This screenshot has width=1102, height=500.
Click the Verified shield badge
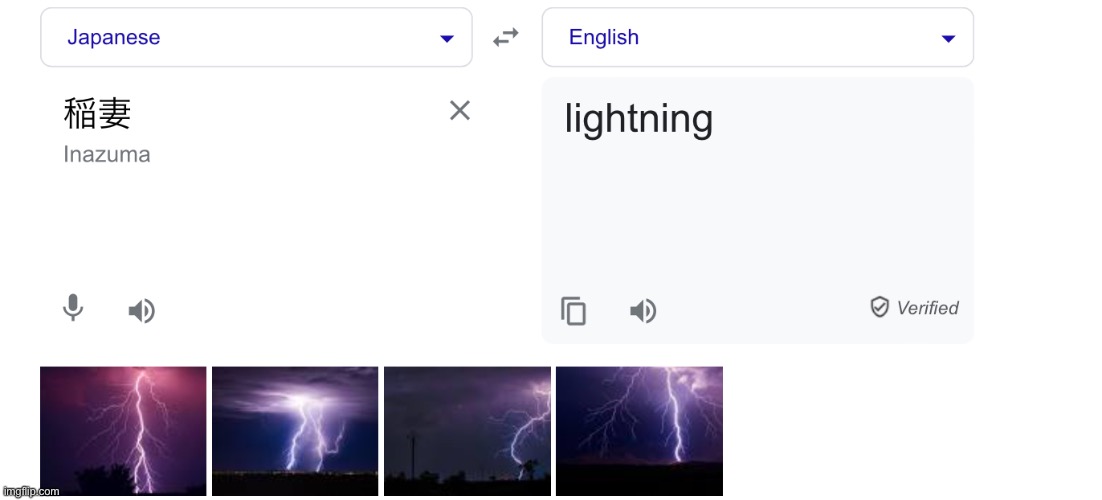tap(879, 307)
